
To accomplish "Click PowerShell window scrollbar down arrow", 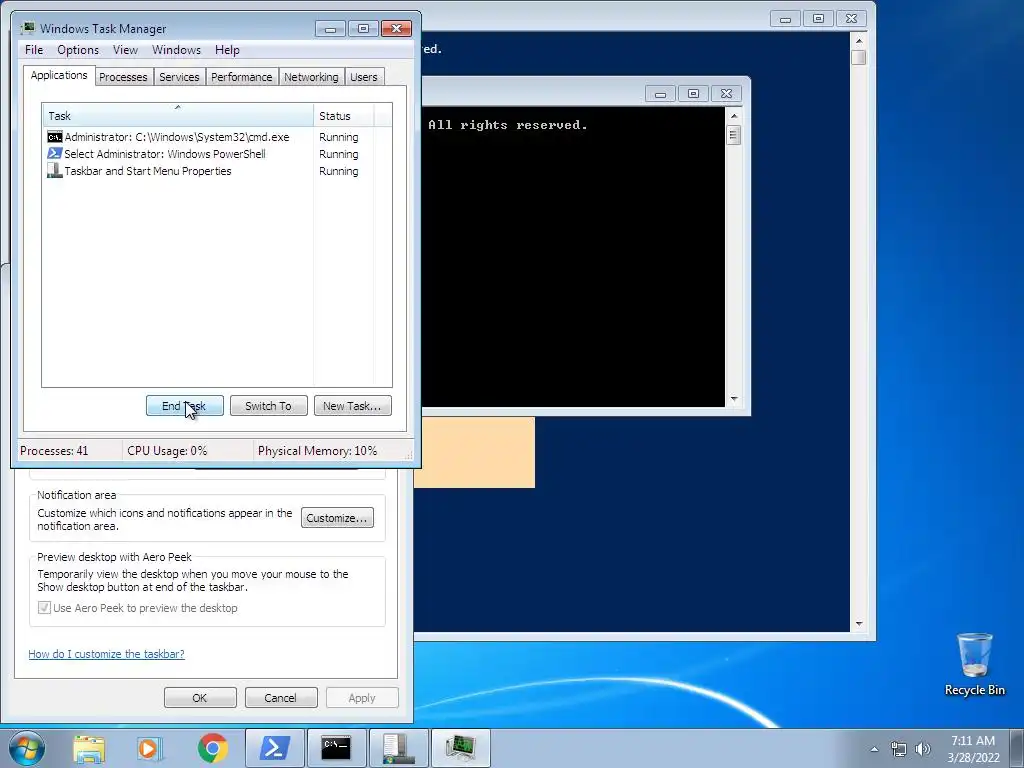I will (x=859, y=624).
